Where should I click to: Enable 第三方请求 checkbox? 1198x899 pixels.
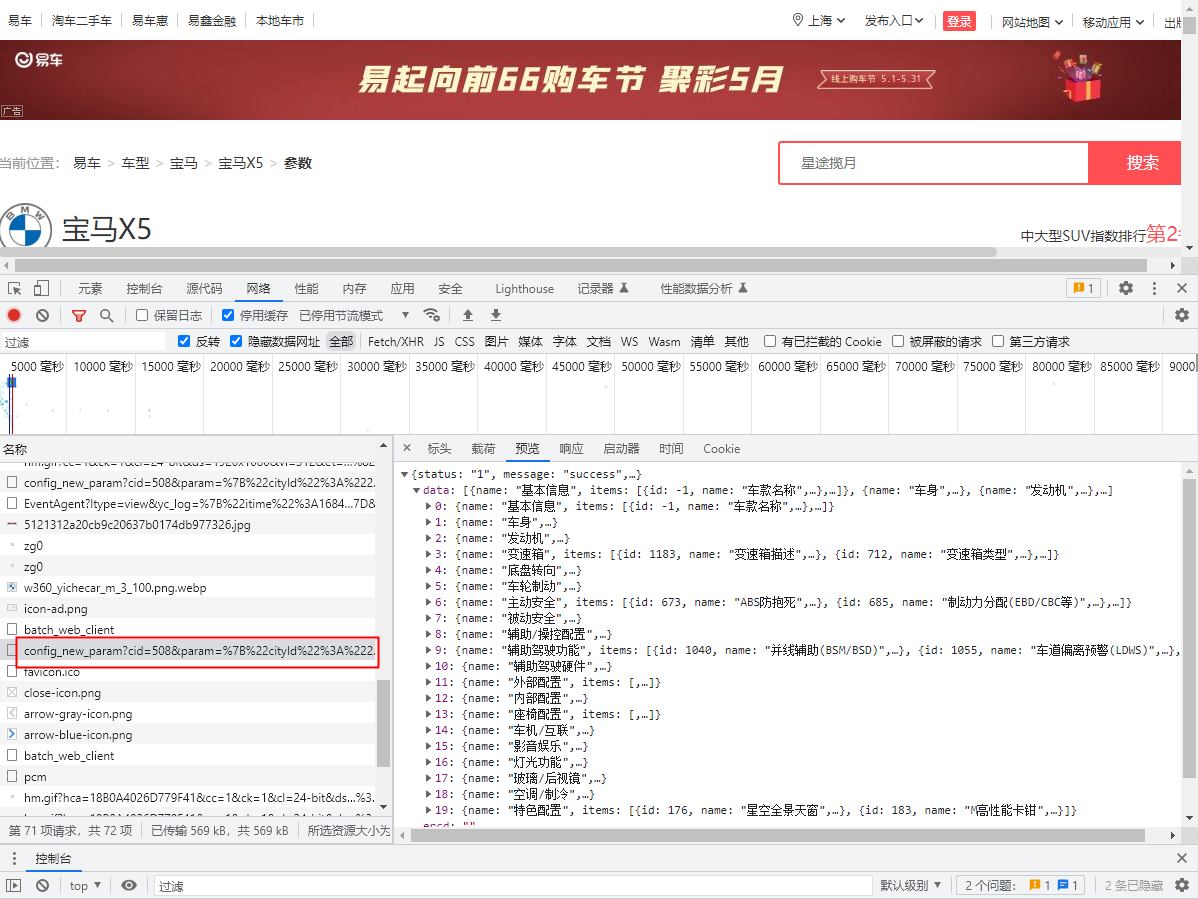pos(998,341)
